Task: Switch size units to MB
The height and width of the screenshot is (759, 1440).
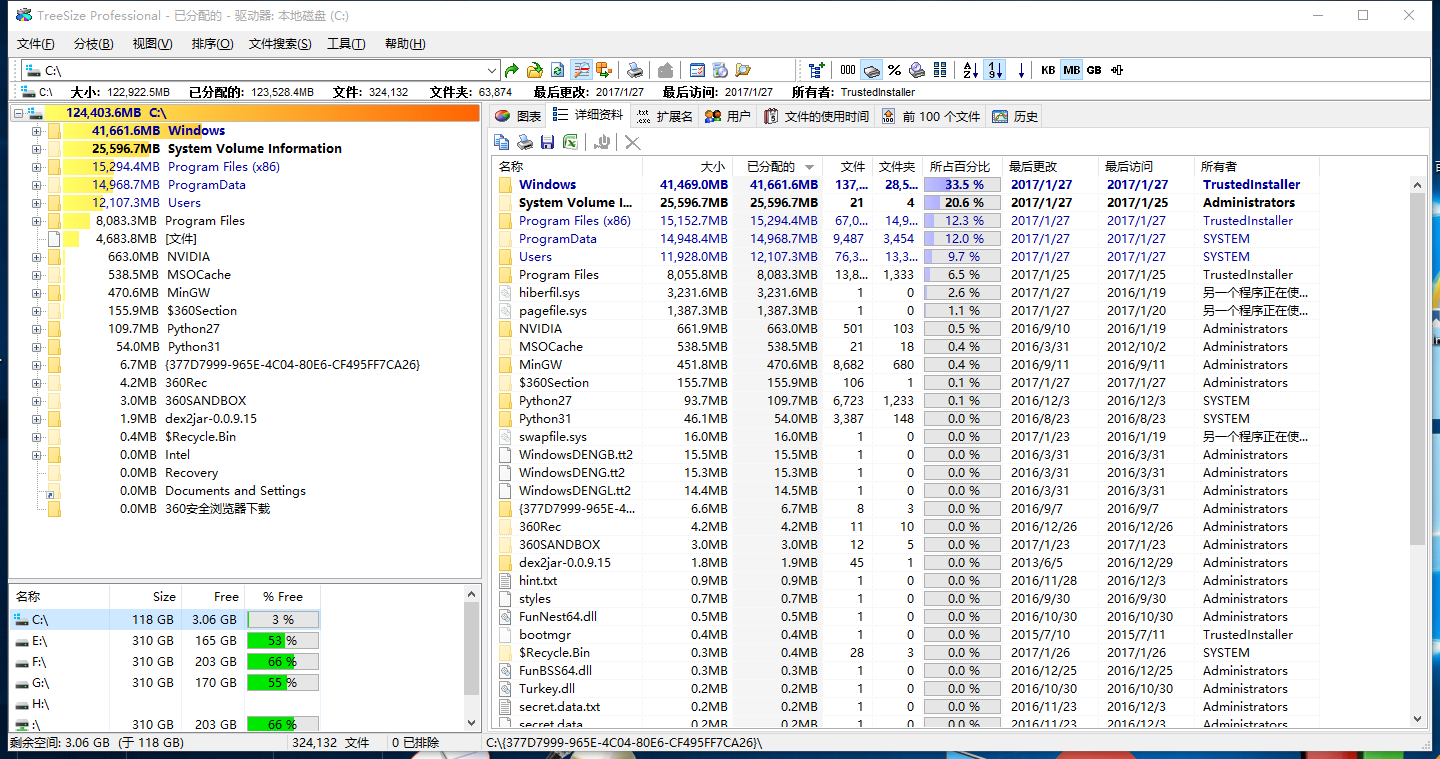Action: [1071, 70]
